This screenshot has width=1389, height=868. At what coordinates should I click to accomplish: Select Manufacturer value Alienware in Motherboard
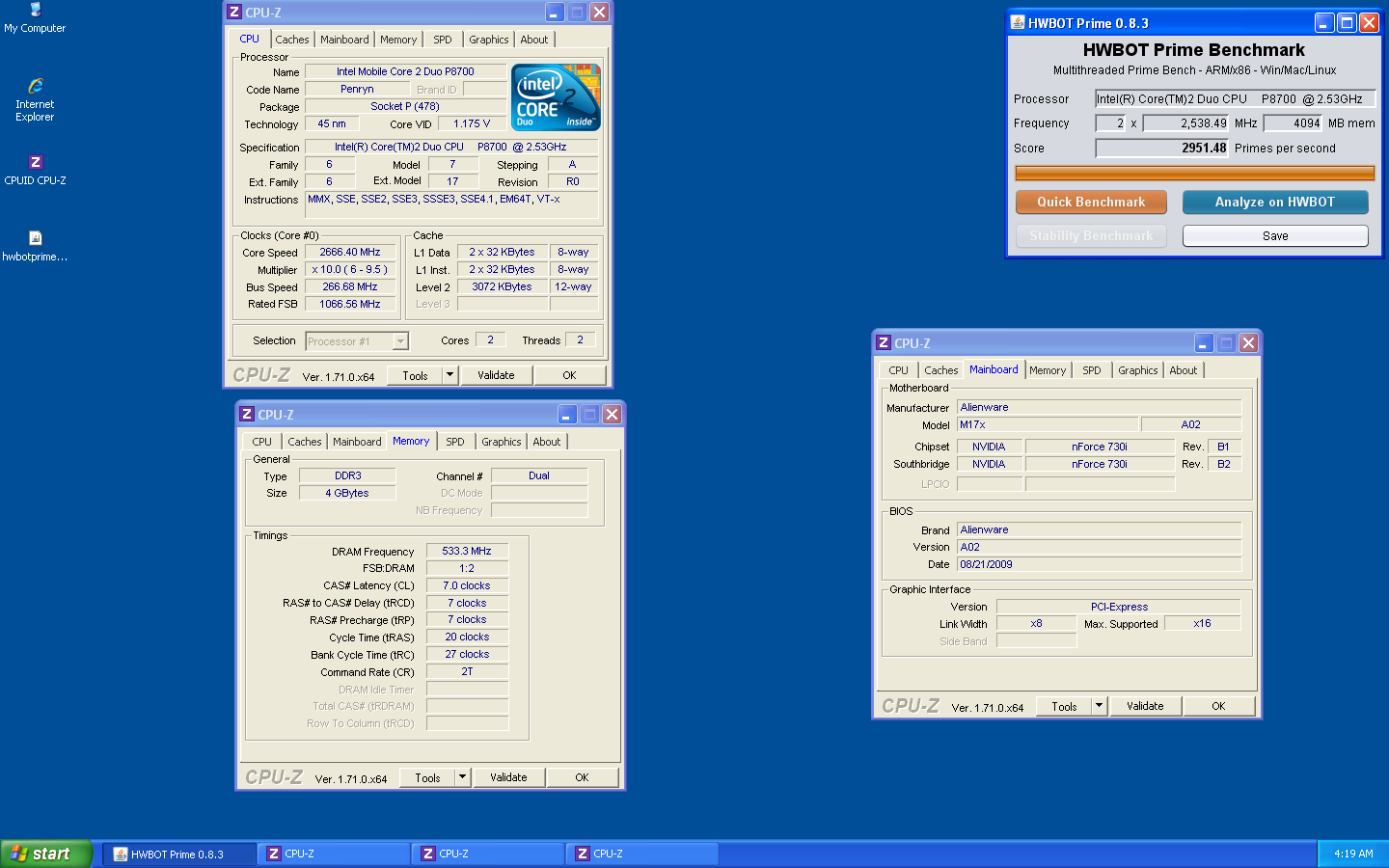(1099, 407)
